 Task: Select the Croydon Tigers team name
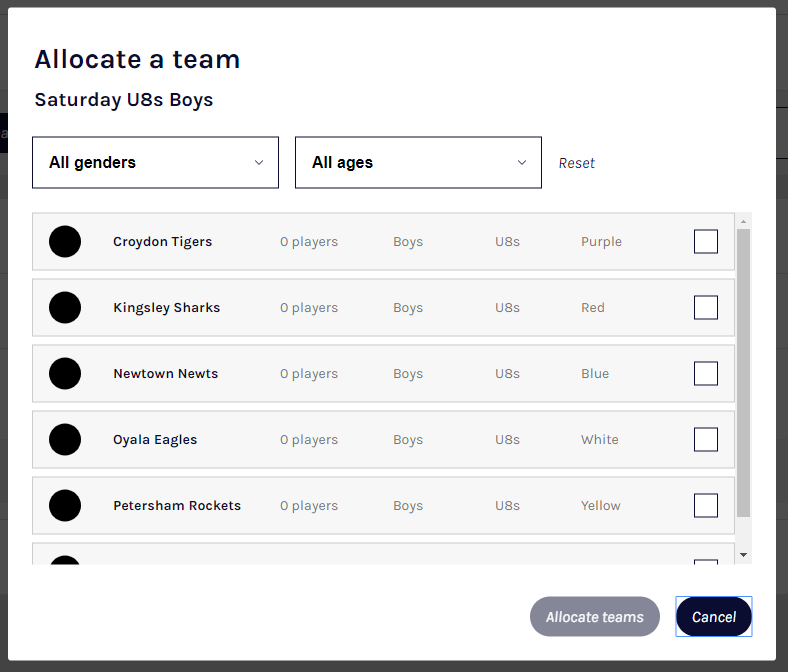[163, 242]
